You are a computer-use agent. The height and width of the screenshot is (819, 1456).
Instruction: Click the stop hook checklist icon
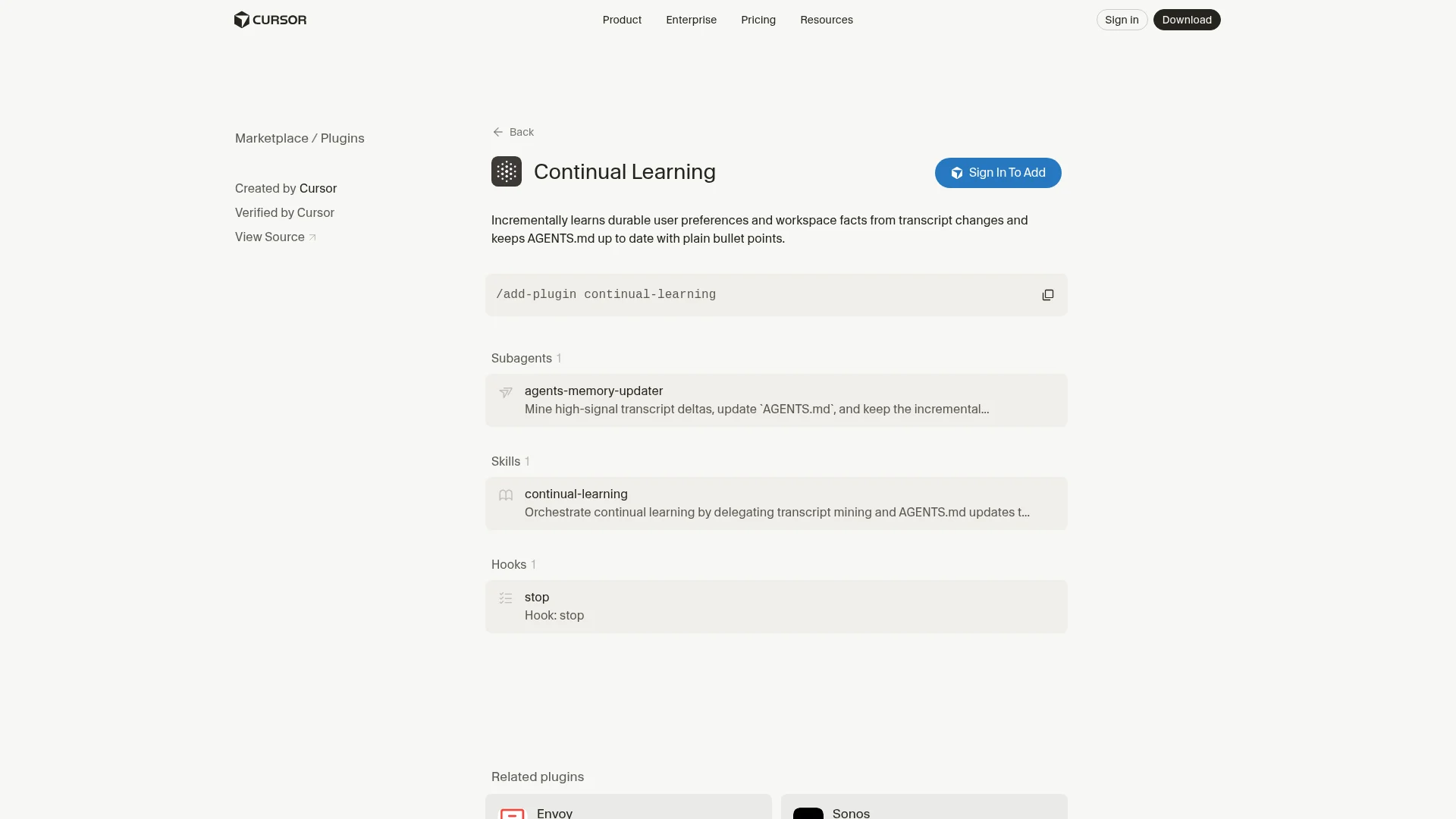506,598
